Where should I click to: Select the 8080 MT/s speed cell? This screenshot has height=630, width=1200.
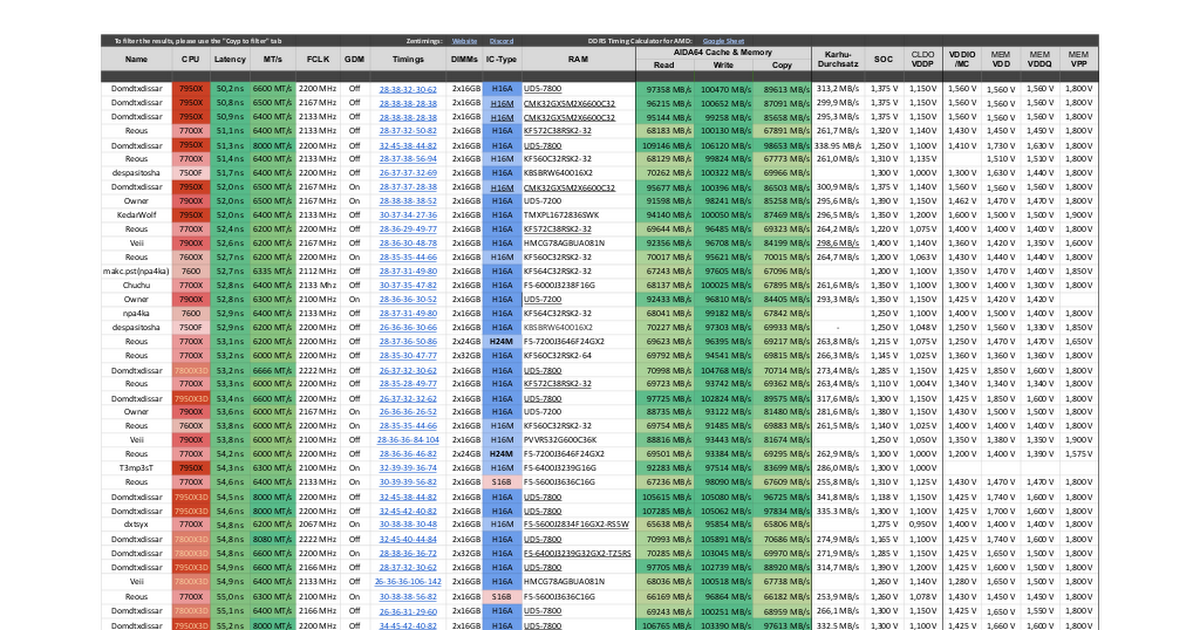(272, 538)
